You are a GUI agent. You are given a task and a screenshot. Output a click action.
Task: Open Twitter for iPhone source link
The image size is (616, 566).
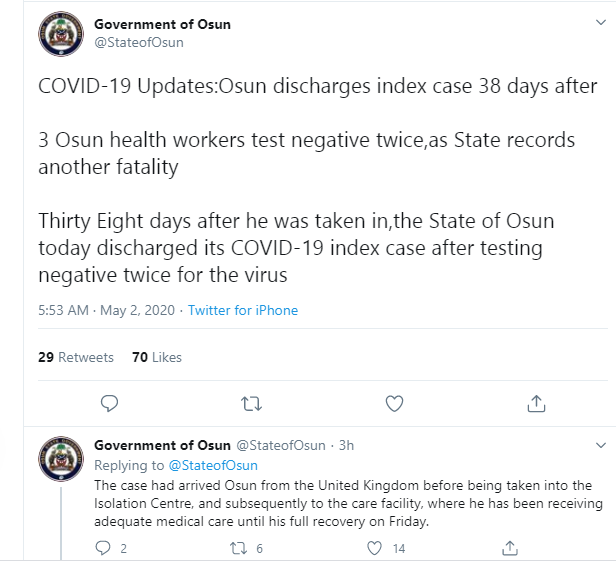[x=243, y=310]
